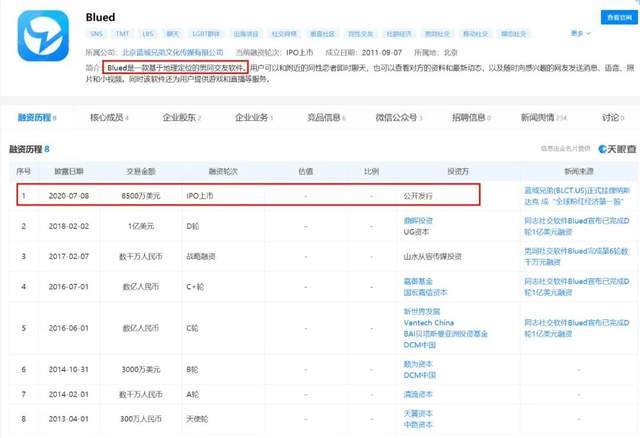Image resolution: width=640 pixels, height=438 pixels.
Task: Open the investor link above UG资本
Action: coord(418,220)
